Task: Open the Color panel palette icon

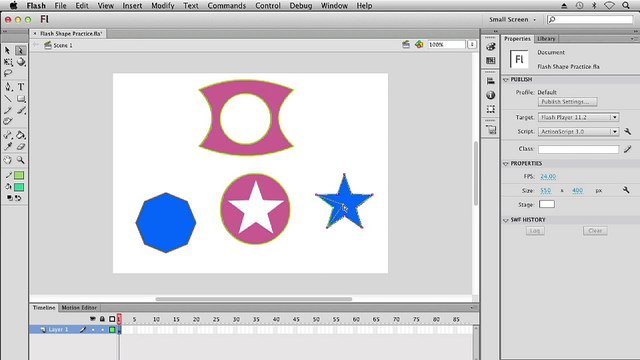Action: point(491,47)
